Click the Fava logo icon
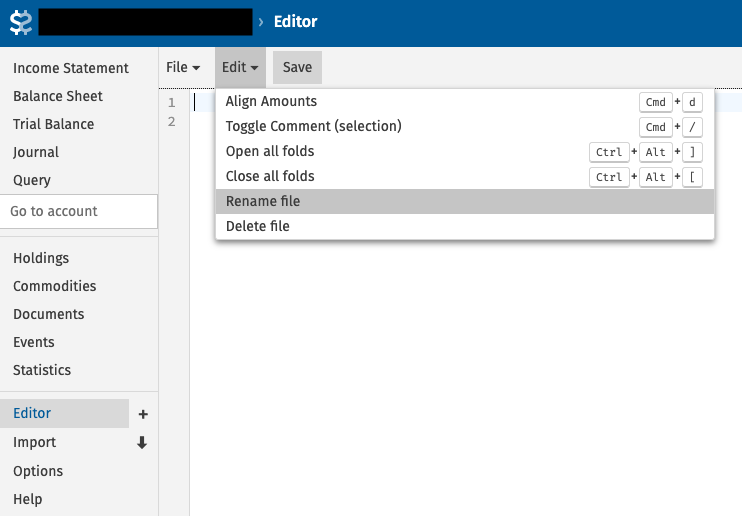Screen dimensions: 742x516 click(x=21, y=22)
